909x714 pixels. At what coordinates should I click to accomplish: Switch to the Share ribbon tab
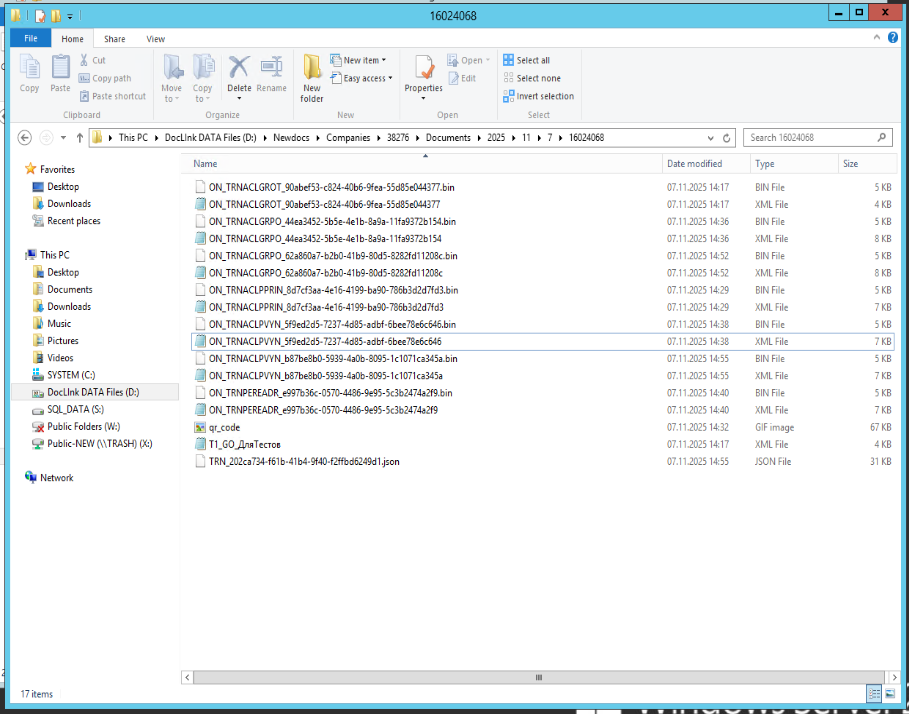(x=114, y=39)
